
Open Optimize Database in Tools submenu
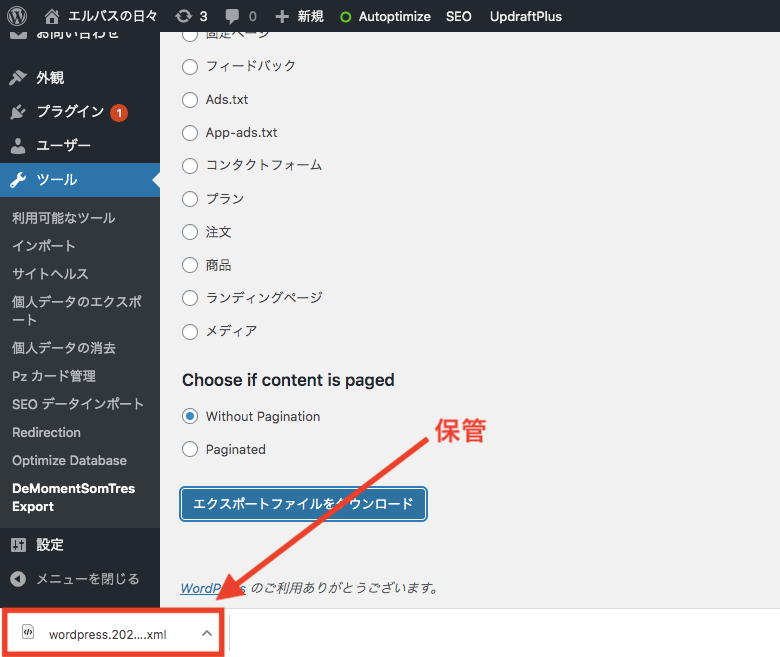tap(69, 461)
